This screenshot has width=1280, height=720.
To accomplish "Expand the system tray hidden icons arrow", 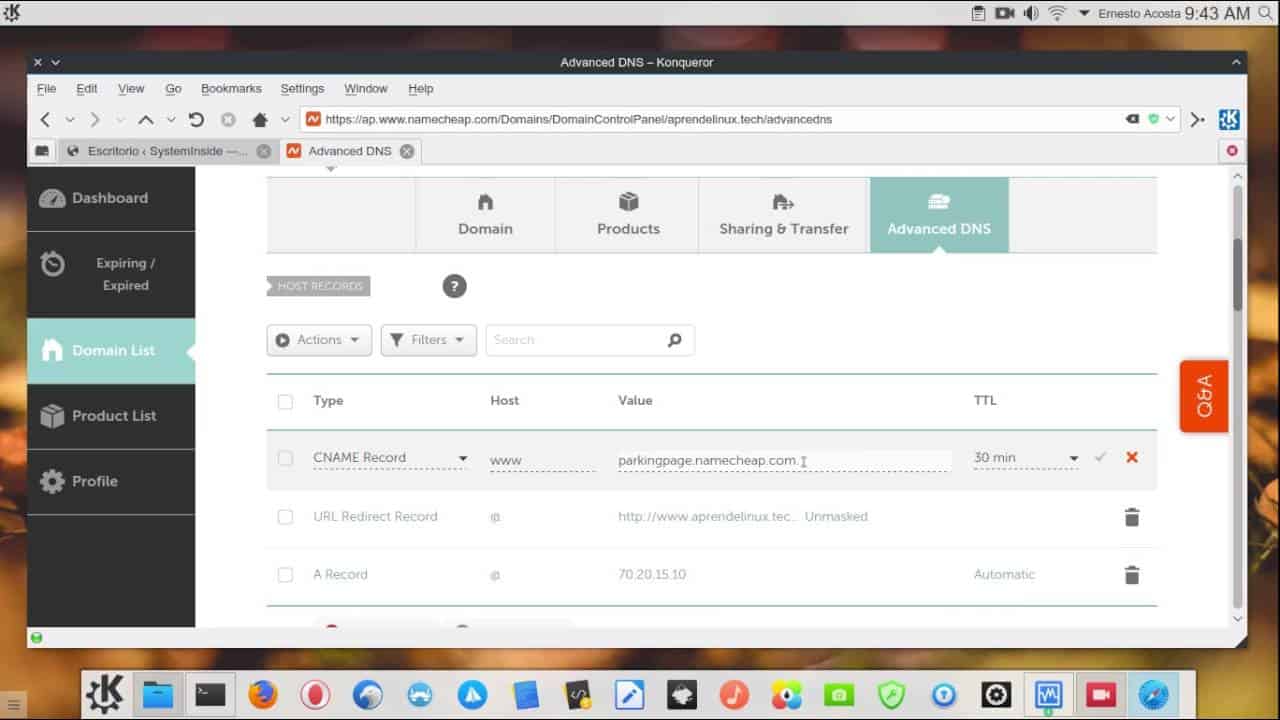I will tap(1084, 13).
